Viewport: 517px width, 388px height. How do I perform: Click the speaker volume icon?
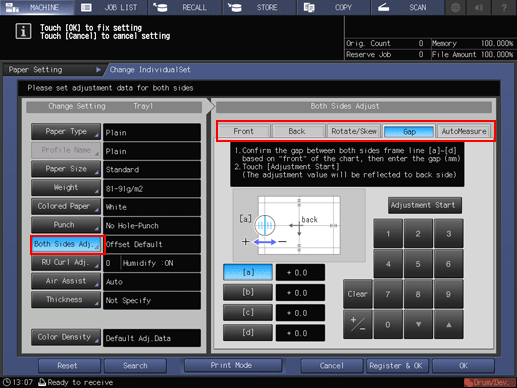[479, 7]
